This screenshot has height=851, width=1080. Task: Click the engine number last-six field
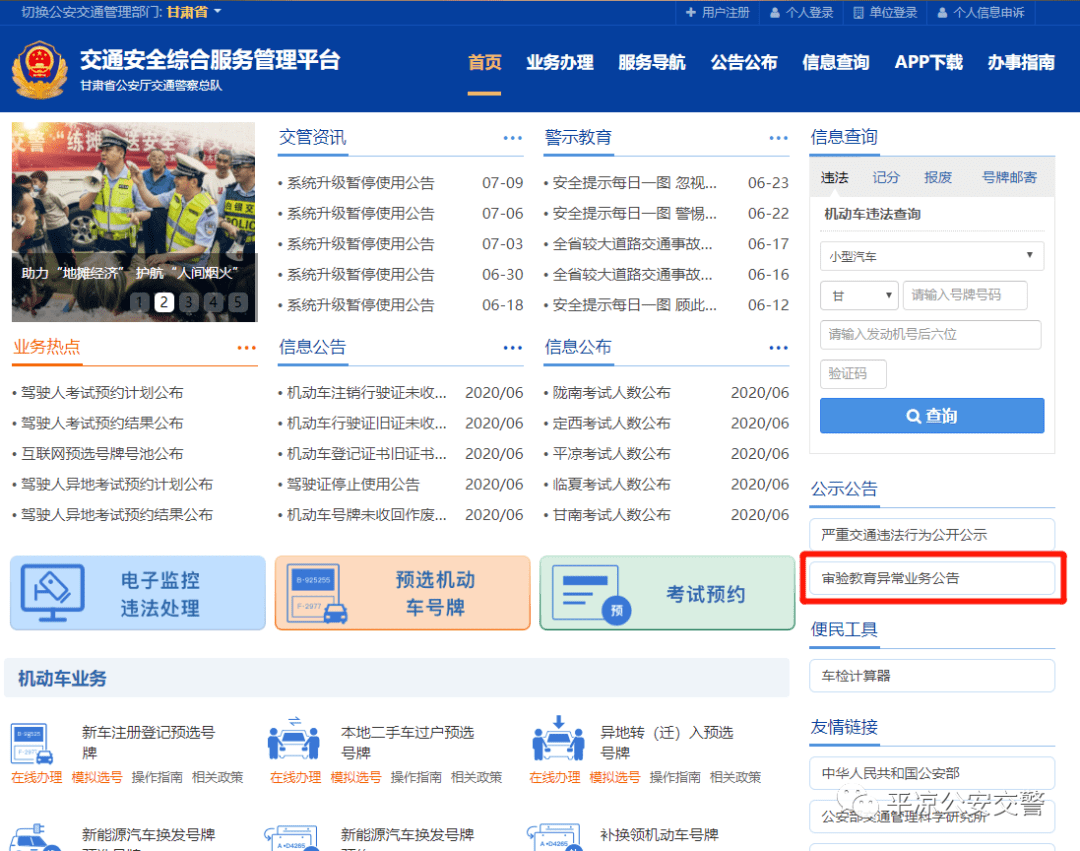pos(931,335)
